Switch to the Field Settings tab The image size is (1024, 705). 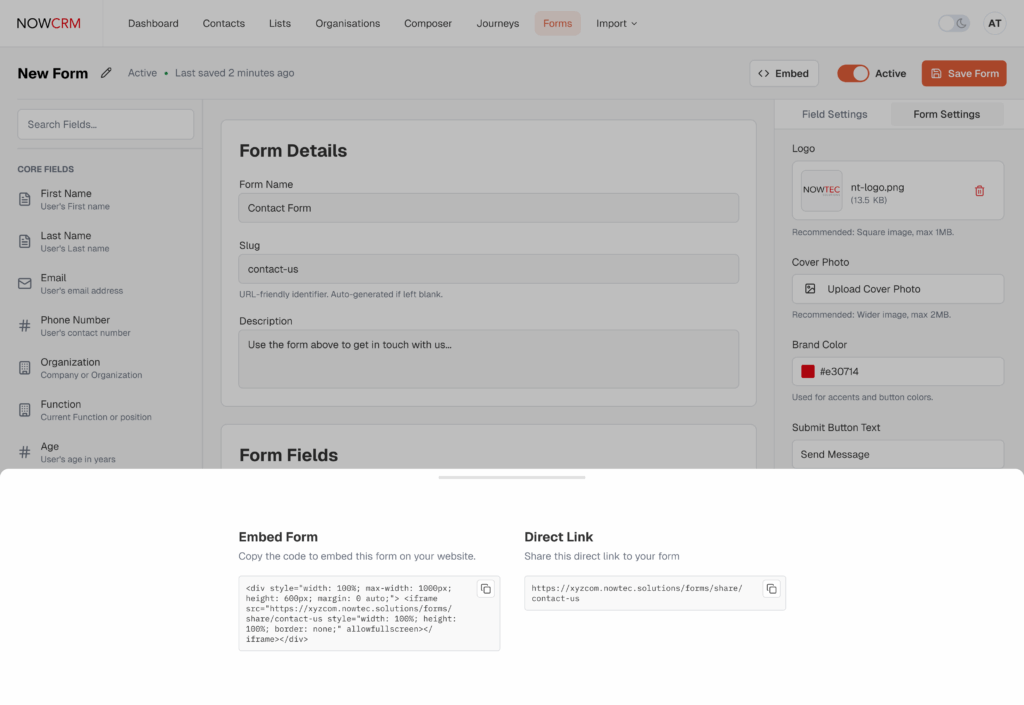coord(834,114)
